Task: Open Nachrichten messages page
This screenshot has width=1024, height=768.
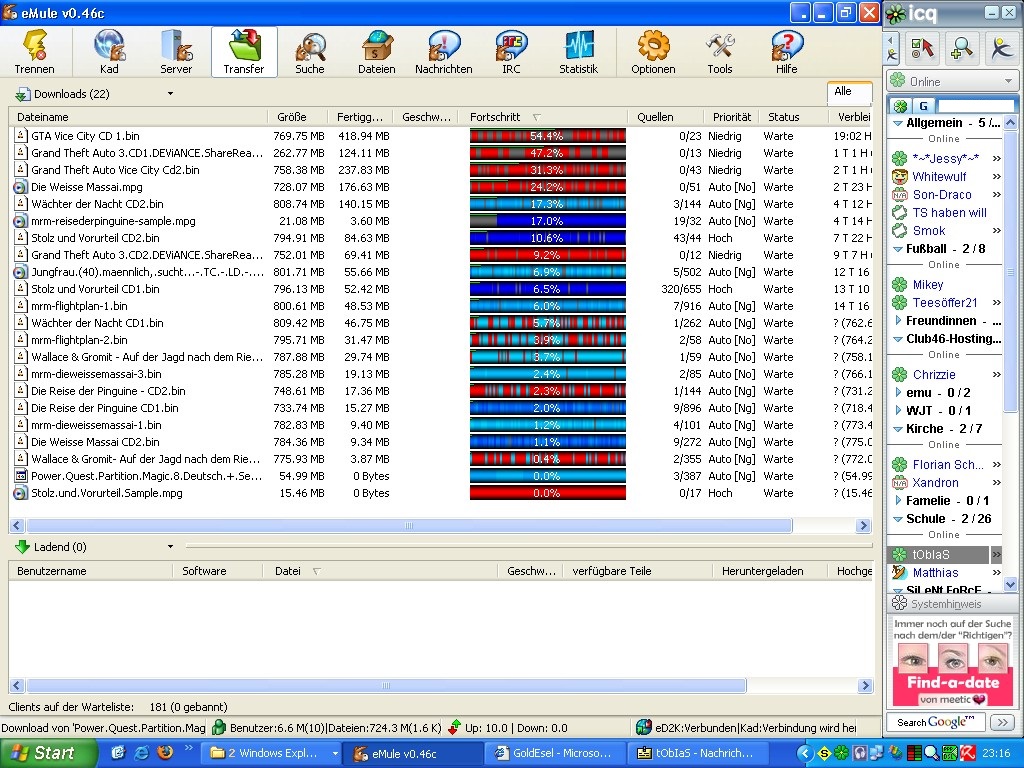Action: [x=443, y=52]
